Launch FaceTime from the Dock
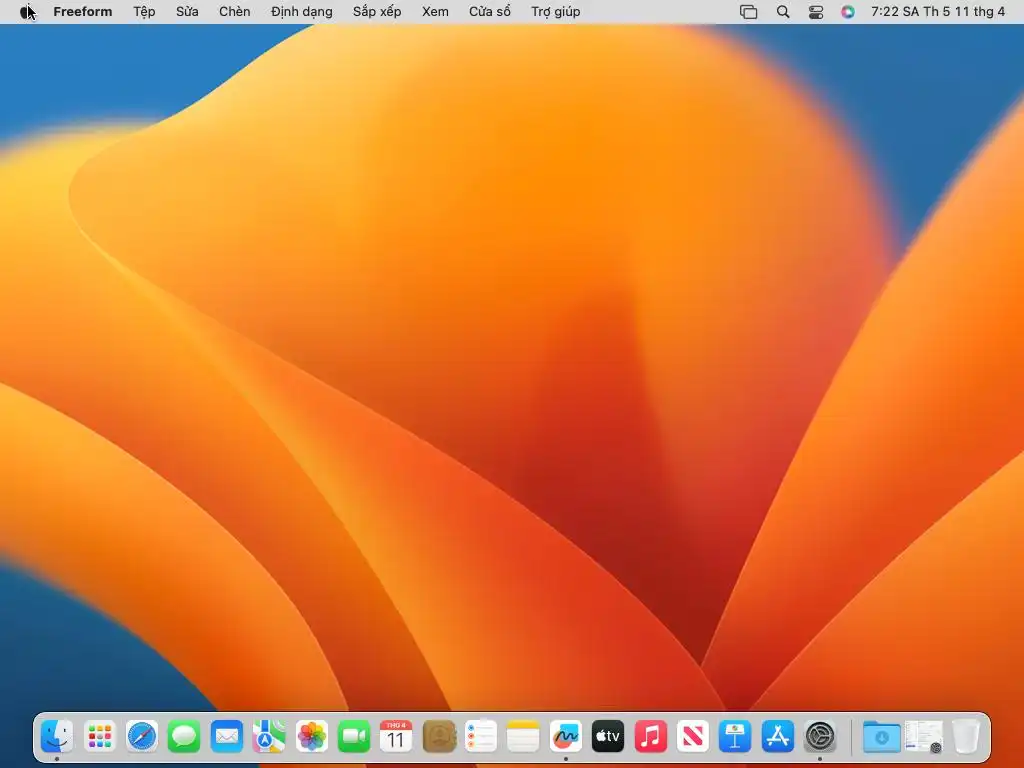The height and width of the screenshot is (768, 1024). 354,737
